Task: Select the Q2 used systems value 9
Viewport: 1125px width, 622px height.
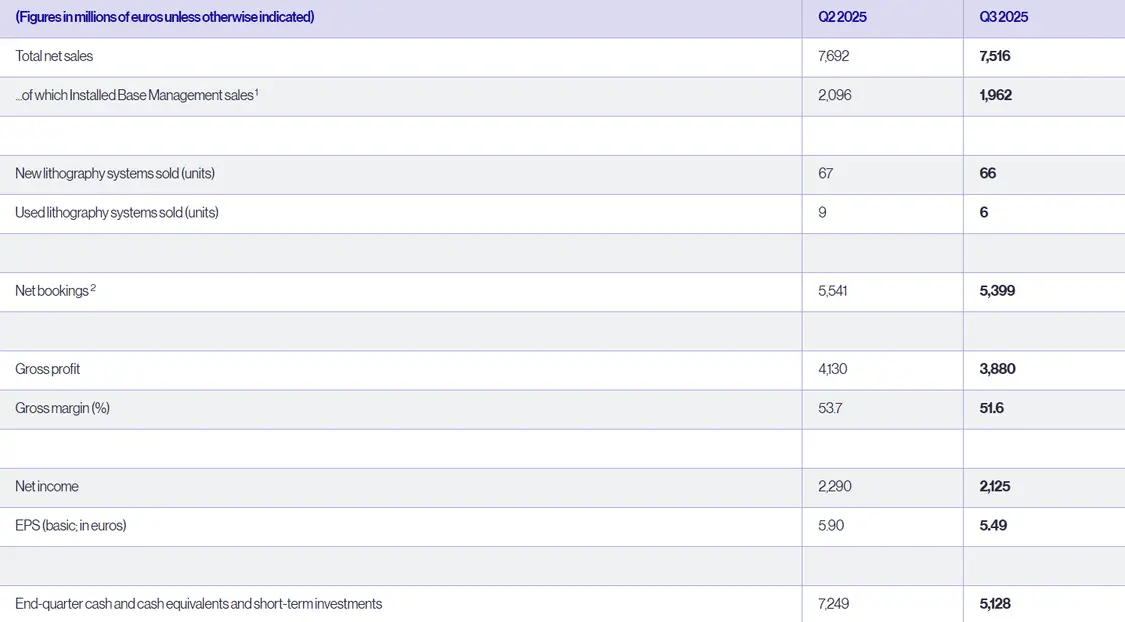Action: 822,212
